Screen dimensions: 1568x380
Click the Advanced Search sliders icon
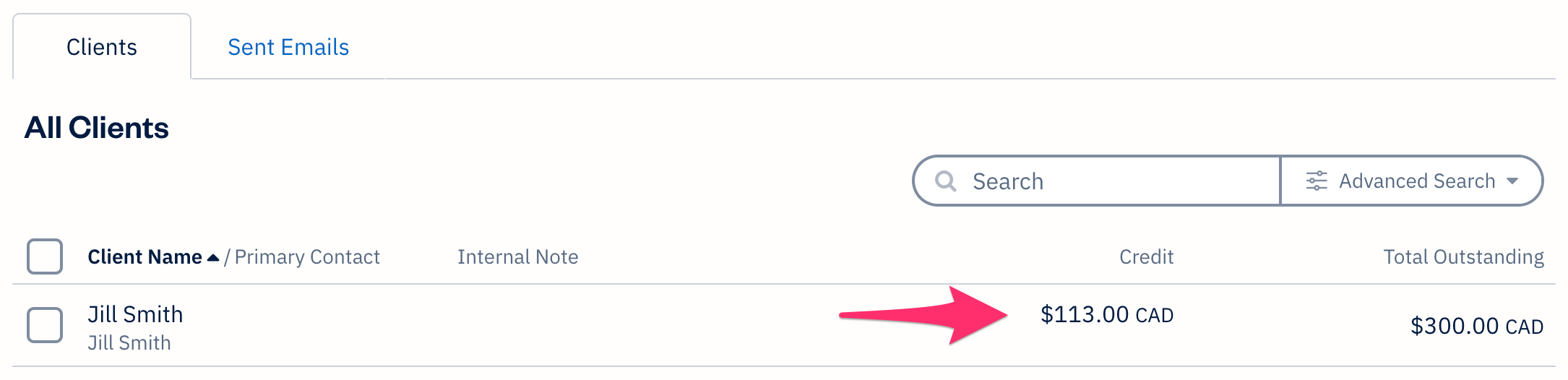click(x=1317, y=181)
